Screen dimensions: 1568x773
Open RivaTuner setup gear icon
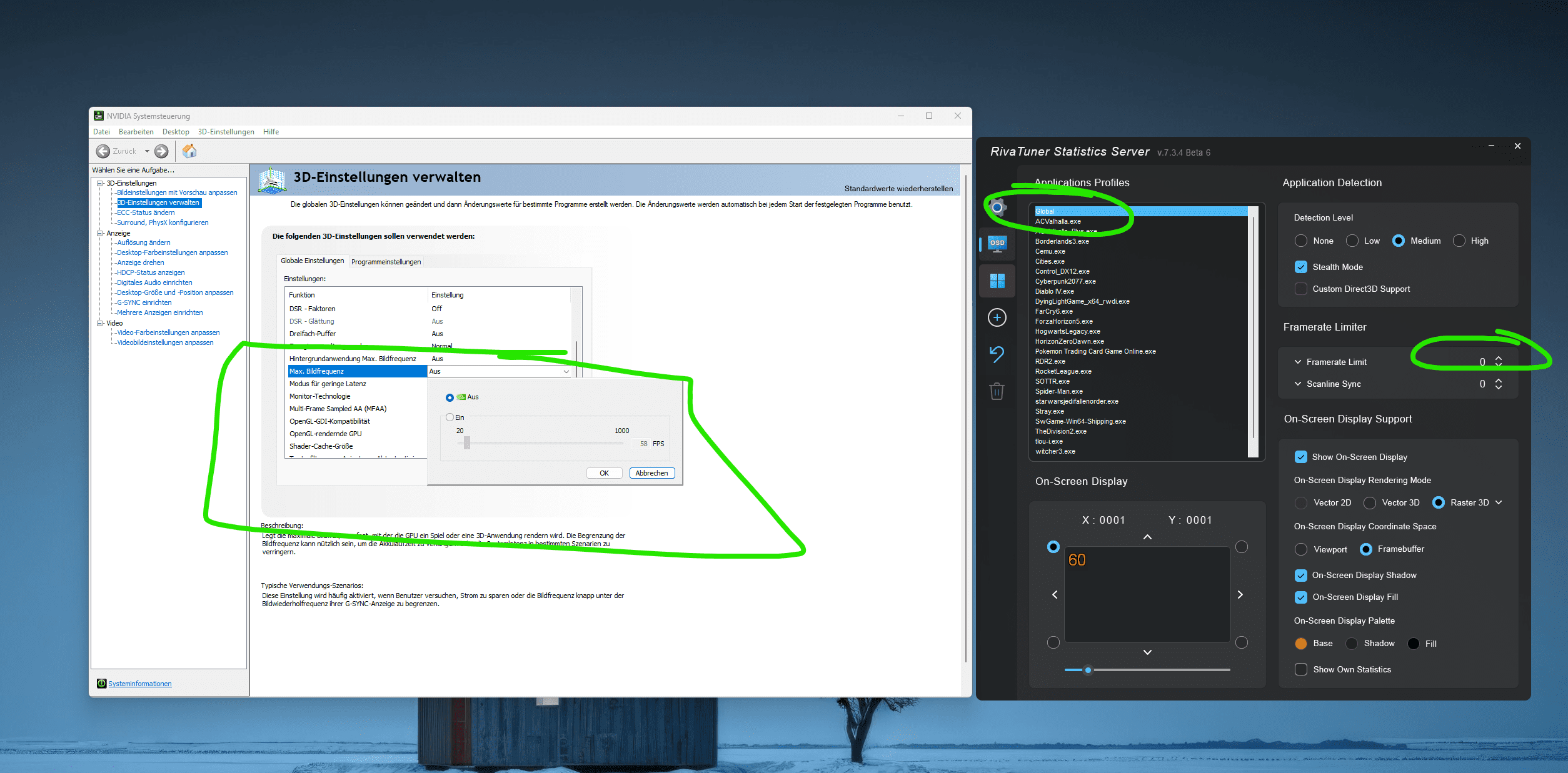coord(997,207)
